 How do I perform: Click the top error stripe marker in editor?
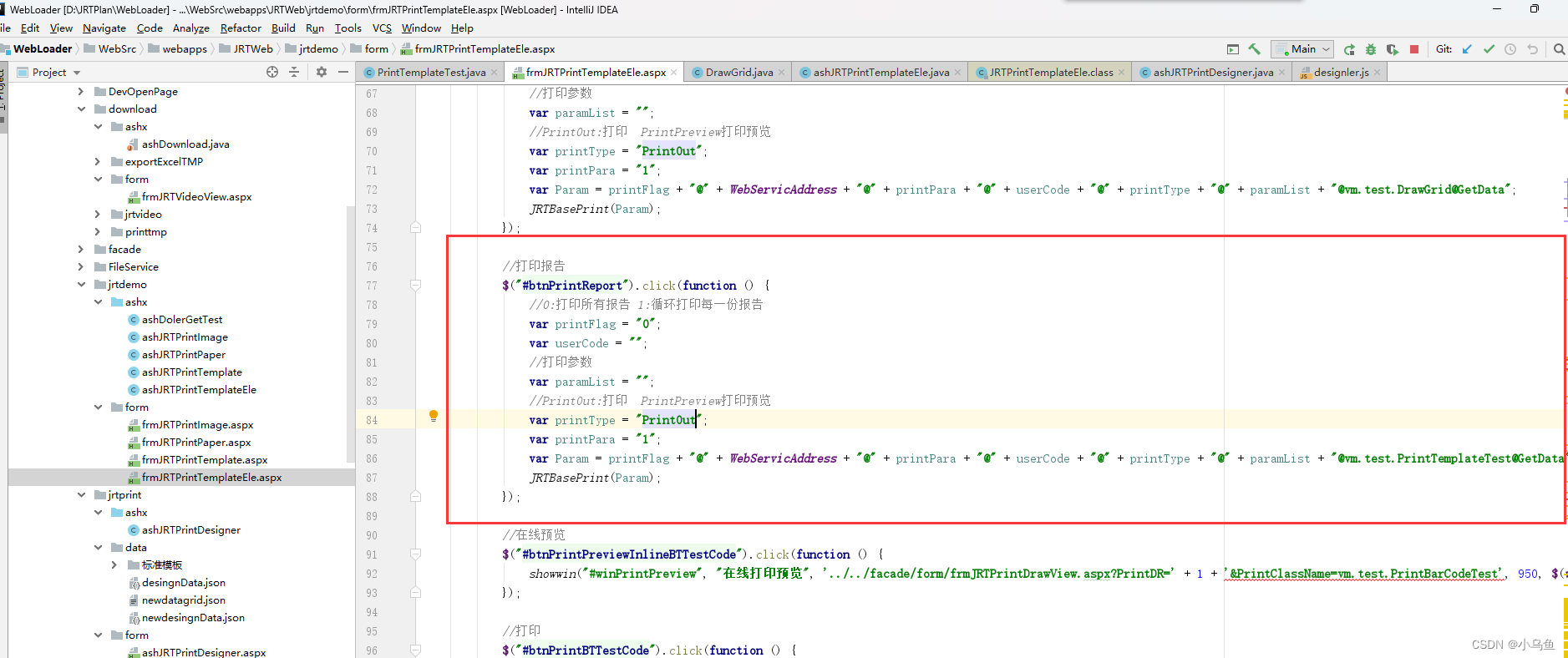[1565, 89]
